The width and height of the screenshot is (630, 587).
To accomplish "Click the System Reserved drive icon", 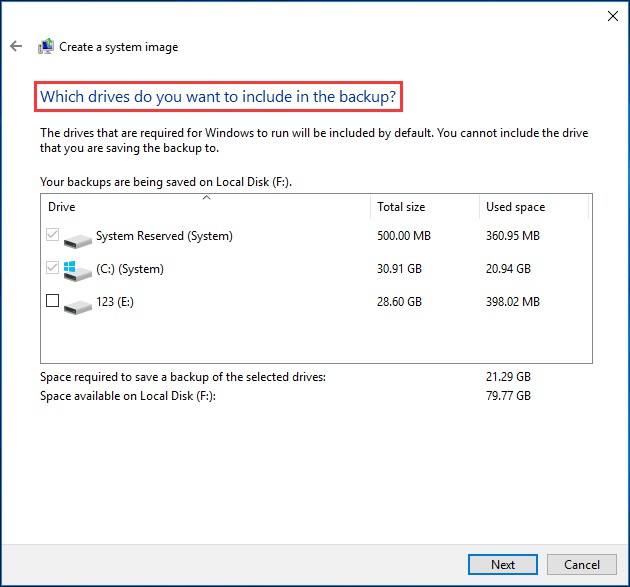I will [78, 241].
